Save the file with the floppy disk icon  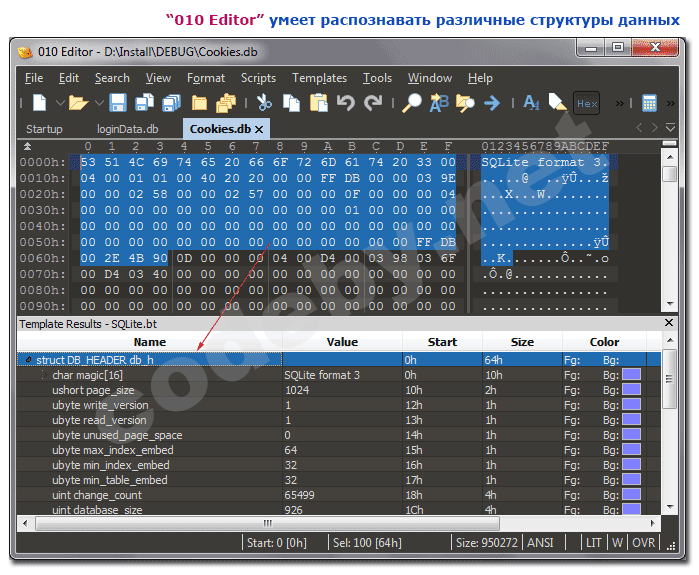[x=118, y=103]
